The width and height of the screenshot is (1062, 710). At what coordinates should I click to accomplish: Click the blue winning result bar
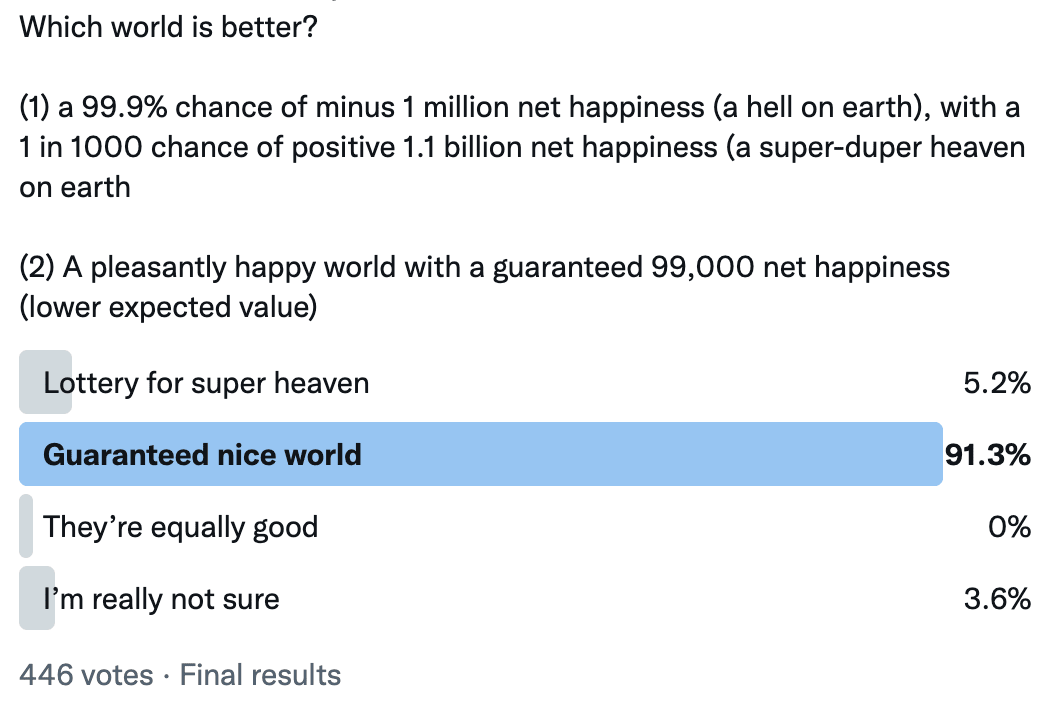481,454
